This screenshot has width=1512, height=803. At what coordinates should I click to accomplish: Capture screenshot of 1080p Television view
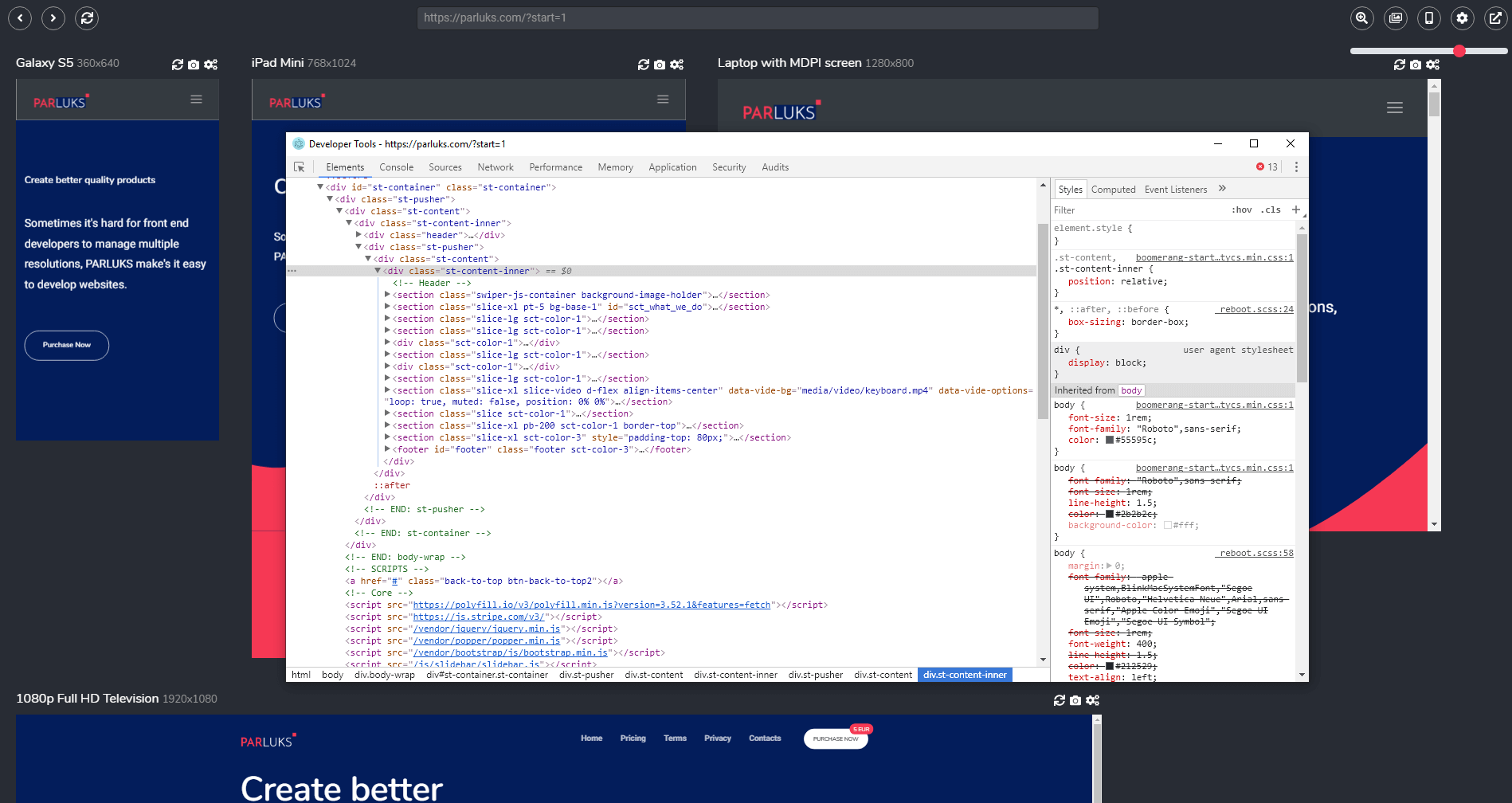pyautogui.click(x=1075, y=700)
